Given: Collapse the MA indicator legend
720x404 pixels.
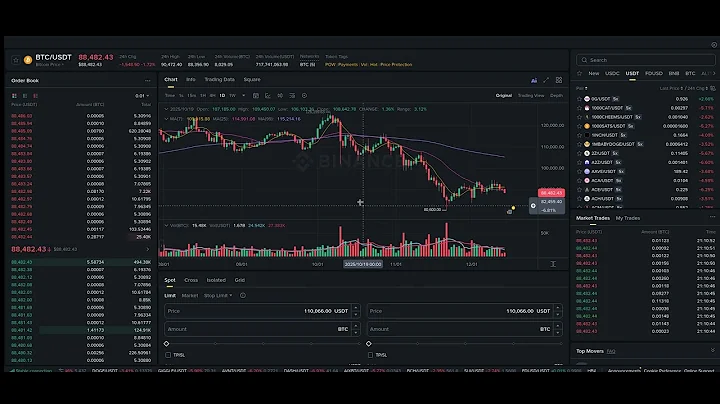Looking at the screenshot, I should [166, 119].
